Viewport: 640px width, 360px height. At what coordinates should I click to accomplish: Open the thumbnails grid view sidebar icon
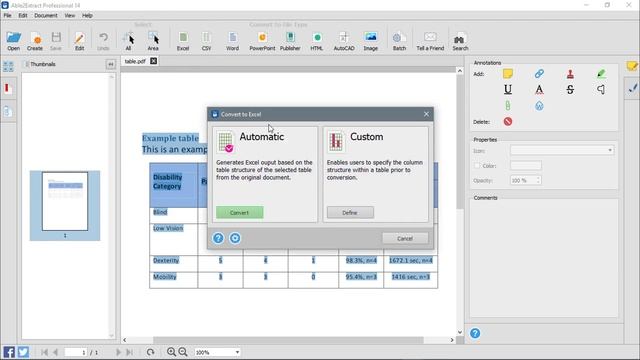pyautogui.click(x=8, y=66)
